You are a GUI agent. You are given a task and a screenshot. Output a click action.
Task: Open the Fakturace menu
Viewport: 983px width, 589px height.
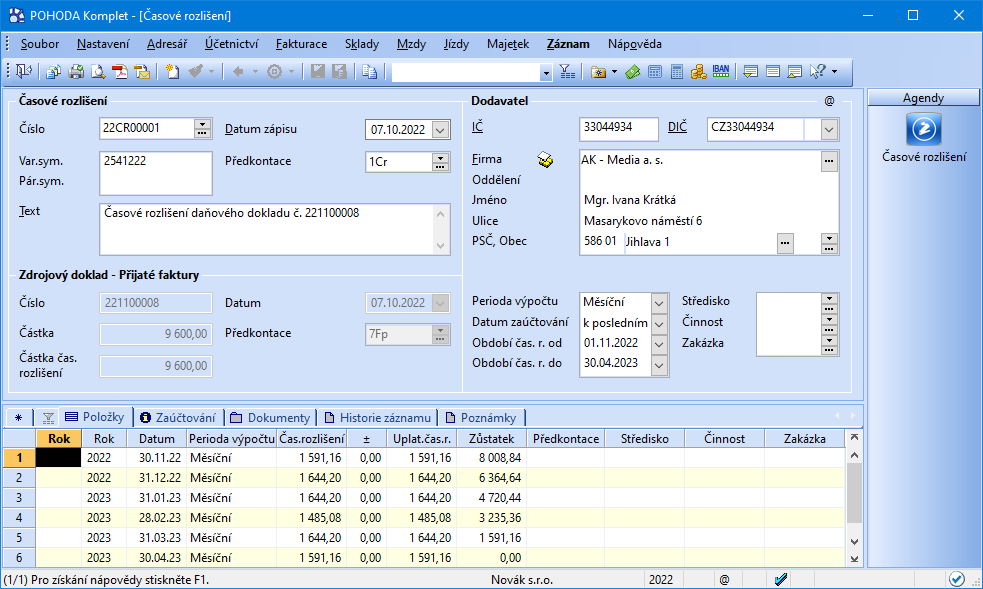(x=302, y=44)
